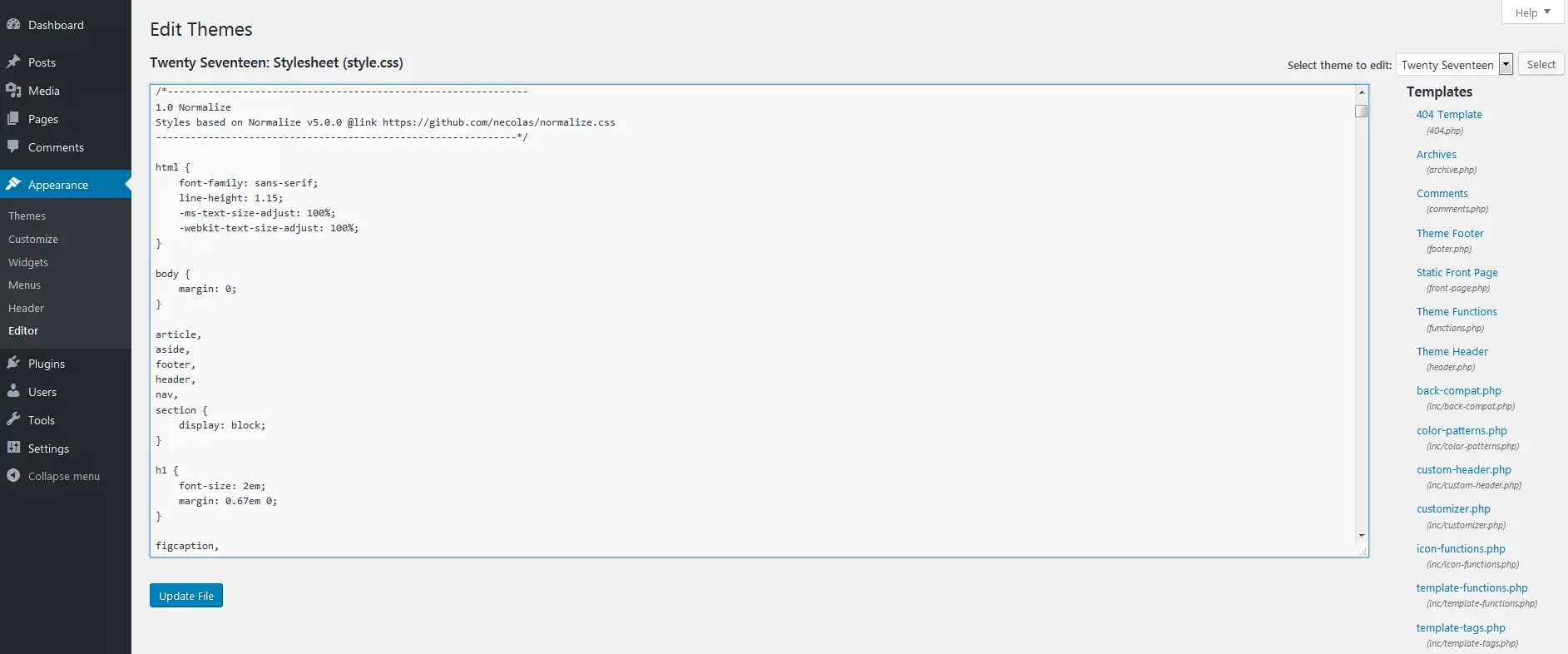1568x654 pixels.
Task: Select the Editor submenu item
Action: pos(23,331)
